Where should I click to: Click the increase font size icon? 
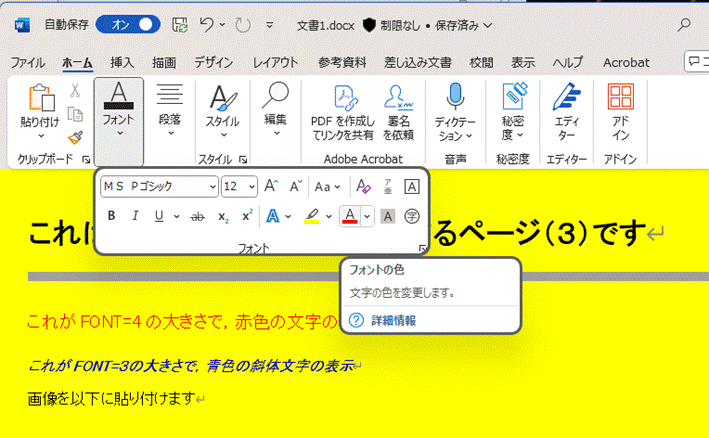(271, 186)
